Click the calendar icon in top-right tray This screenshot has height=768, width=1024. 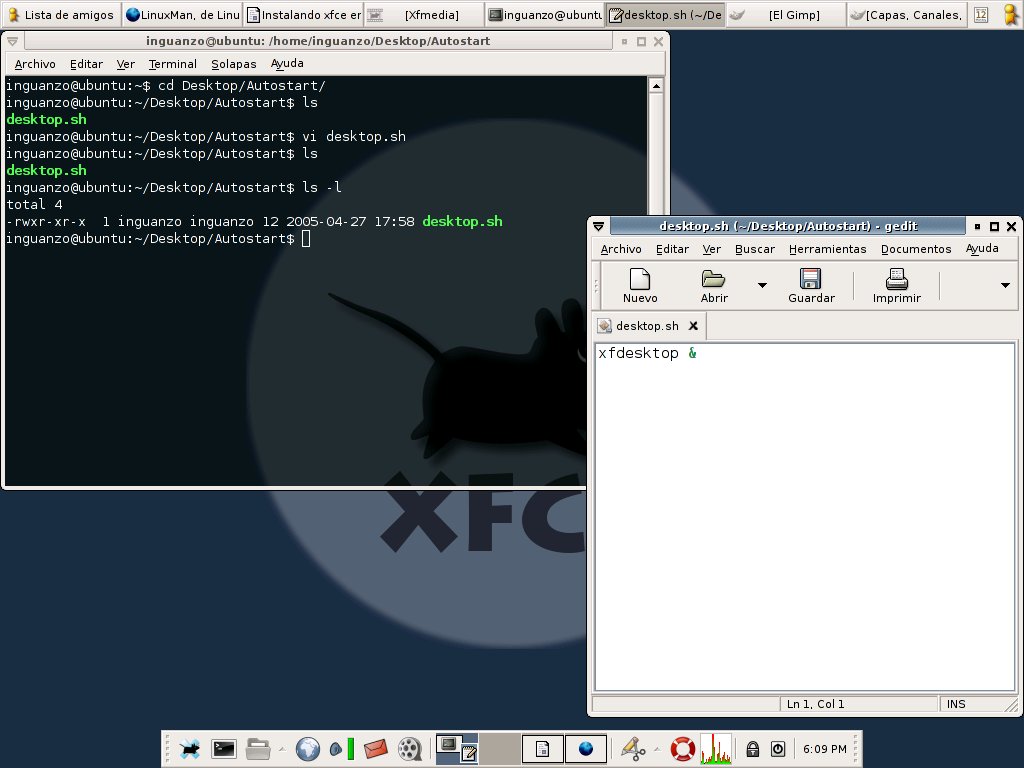click(x=981, y=14)
